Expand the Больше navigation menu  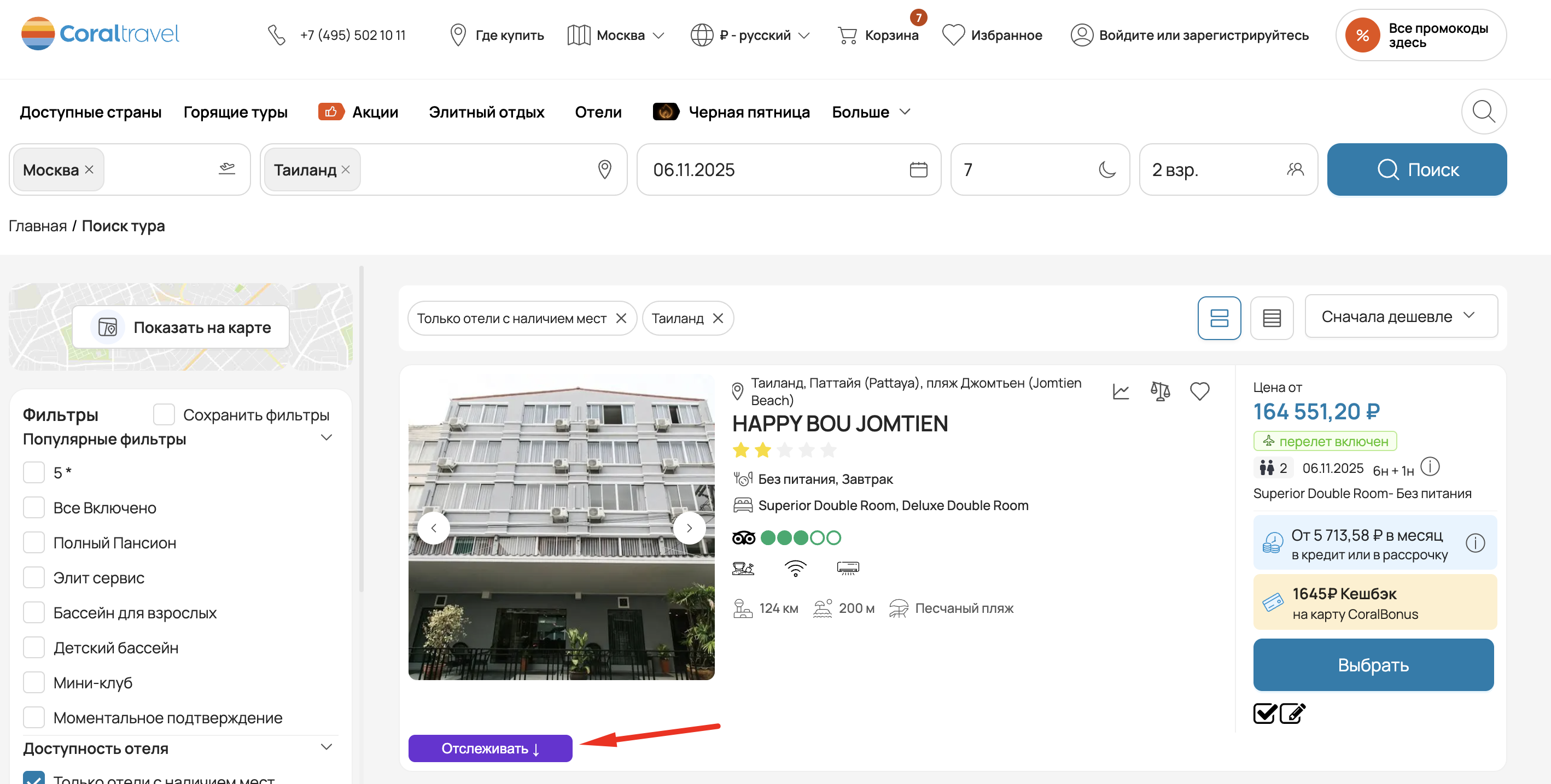pos(871,112)
